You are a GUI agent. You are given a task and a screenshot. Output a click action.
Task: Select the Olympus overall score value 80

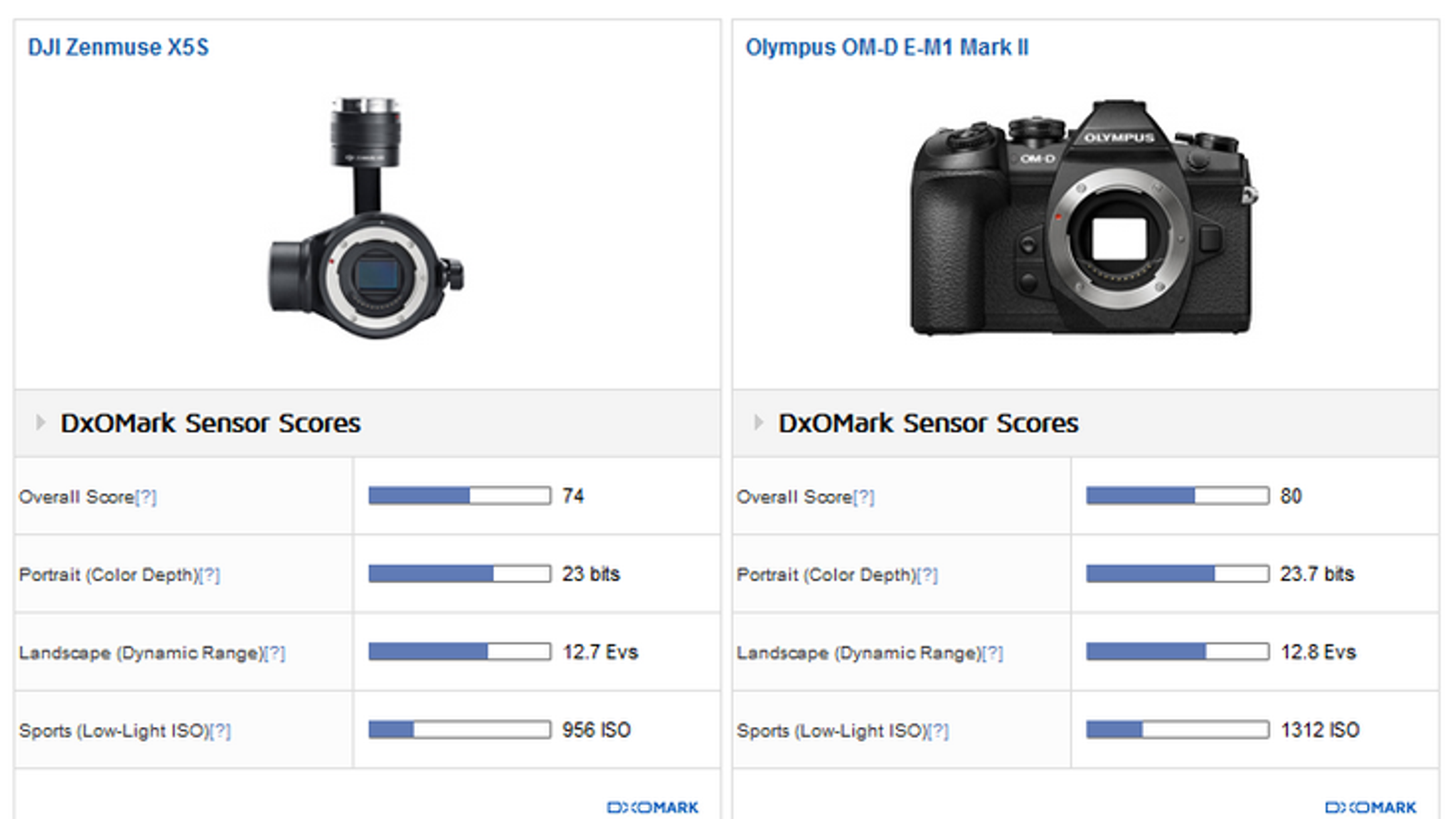pos(1291,496)
